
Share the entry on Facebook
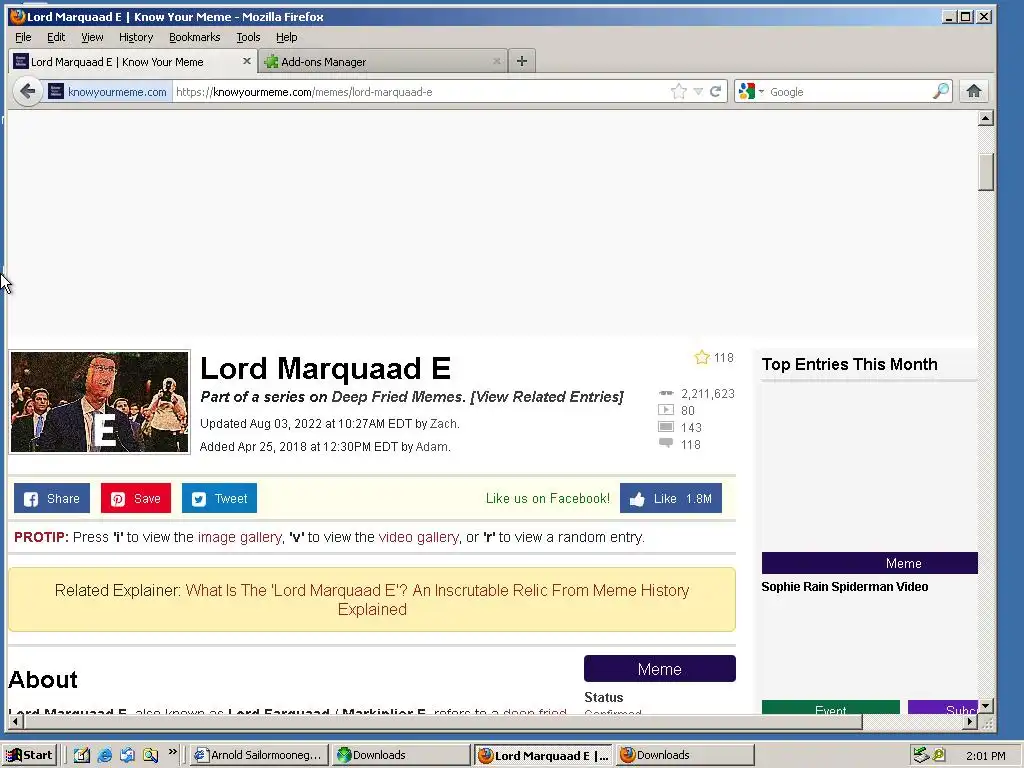tap(52, 498)
